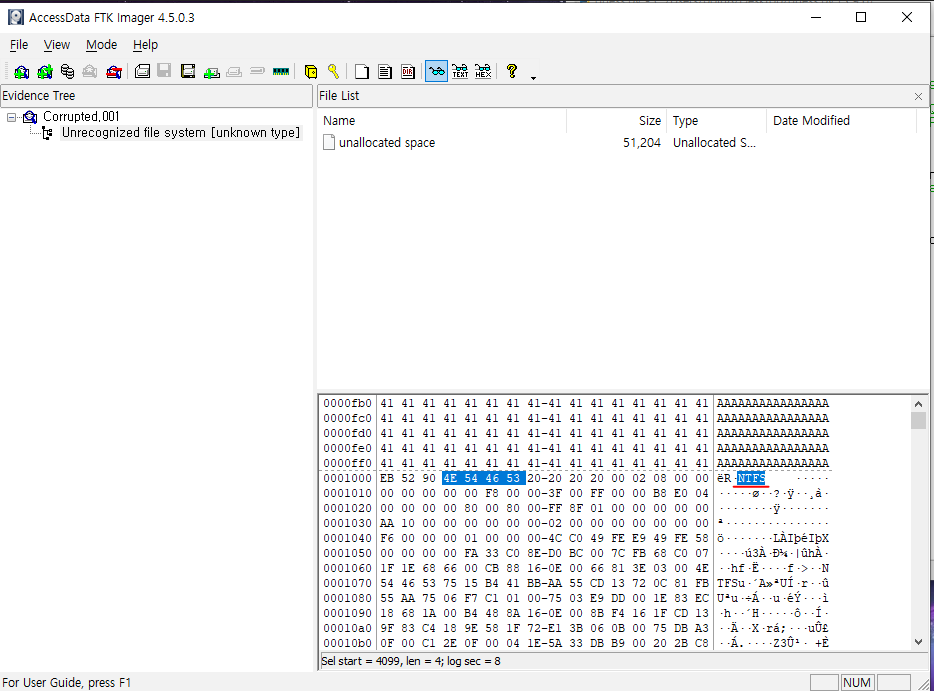Click the NUM status bar indicator
Screen dimensions: 934x691
click(x=857, y=683)
